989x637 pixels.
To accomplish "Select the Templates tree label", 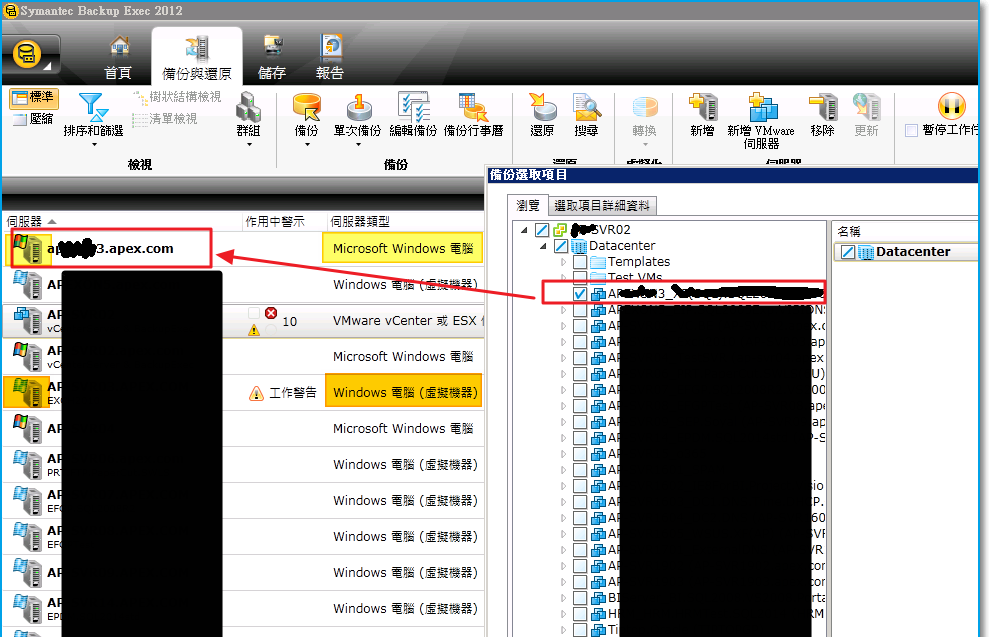I will 639,262.
